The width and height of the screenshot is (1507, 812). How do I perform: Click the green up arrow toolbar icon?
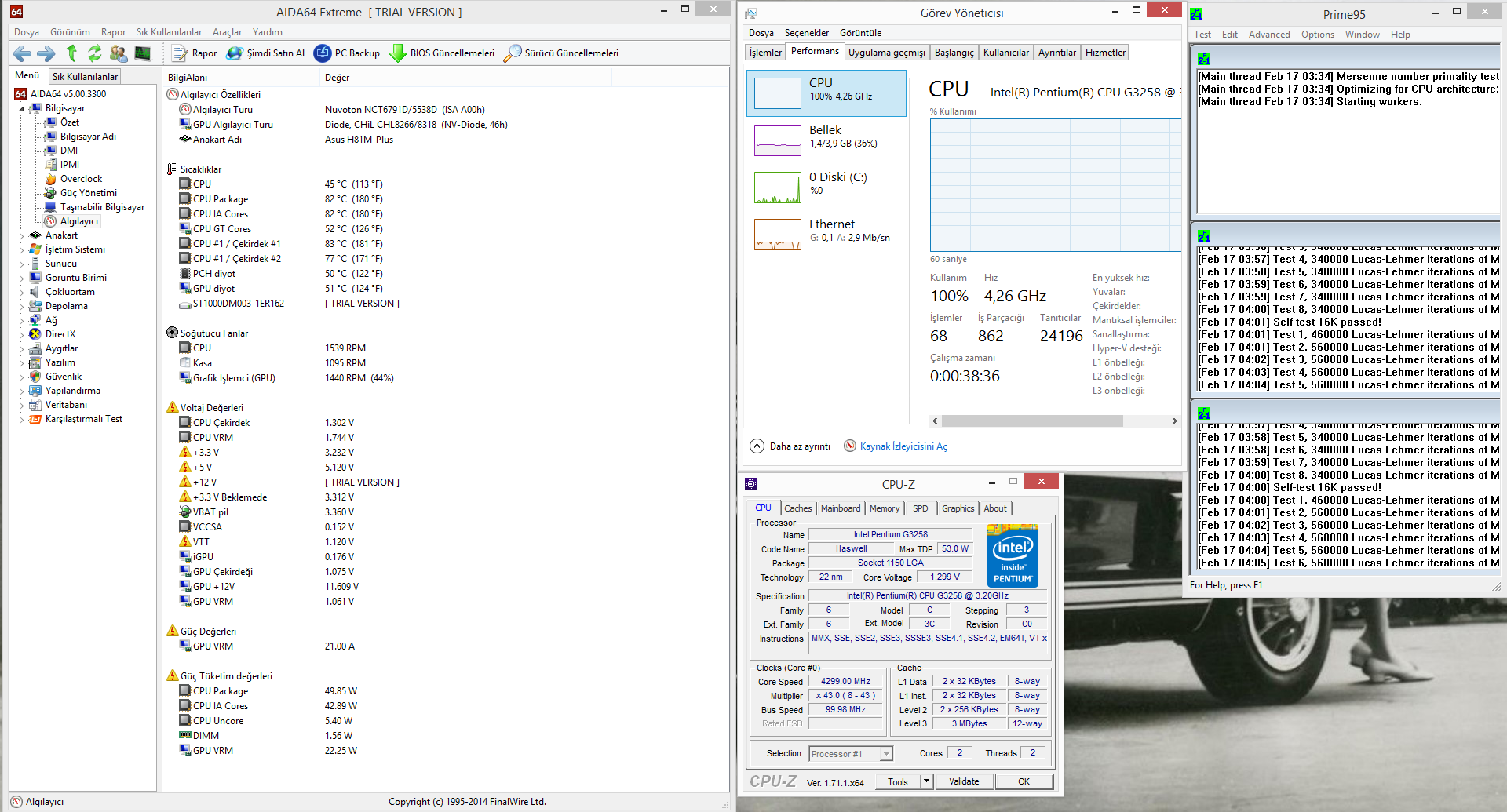coord(71,53)
